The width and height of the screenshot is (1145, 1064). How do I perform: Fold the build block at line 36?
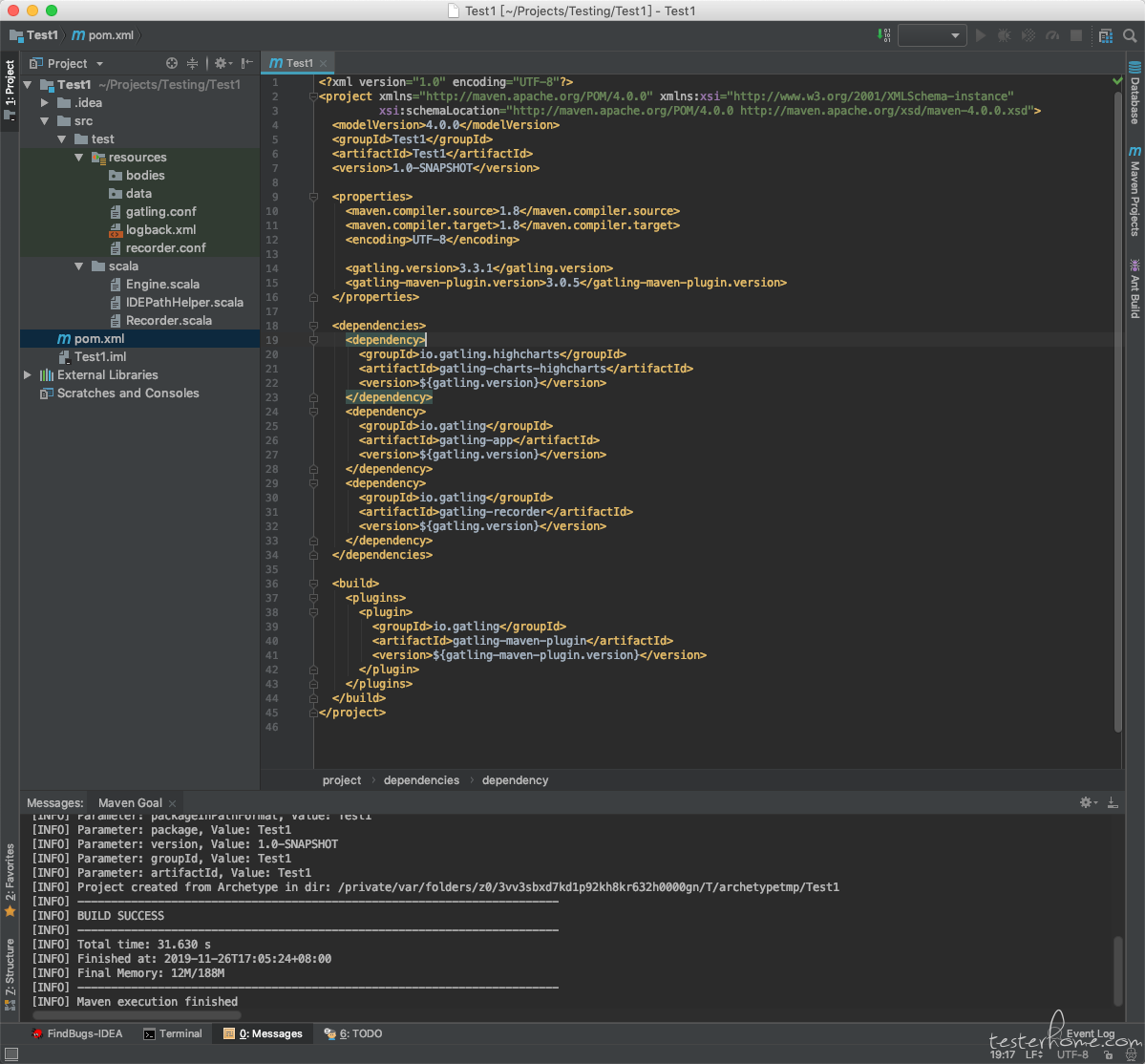313,584
